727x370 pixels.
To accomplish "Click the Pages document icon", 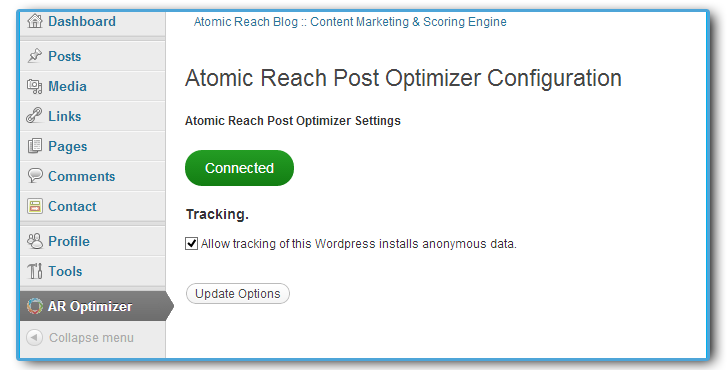I will pos(35,146).
